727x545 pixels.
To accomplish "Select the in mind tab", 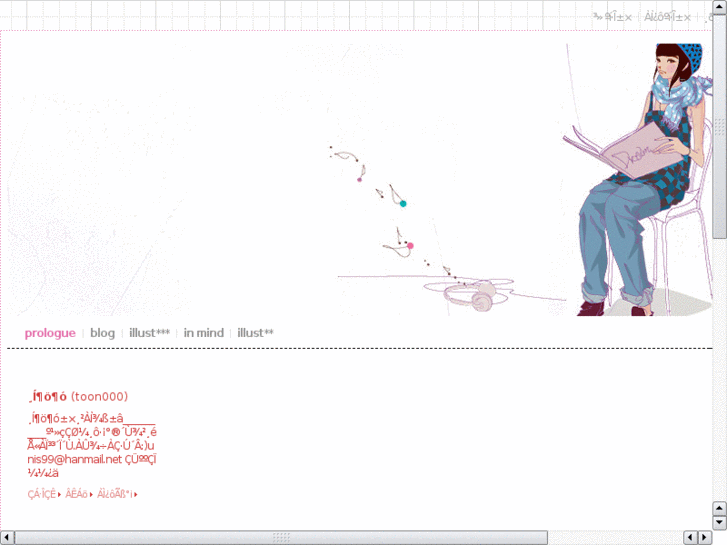I will 204,333.
